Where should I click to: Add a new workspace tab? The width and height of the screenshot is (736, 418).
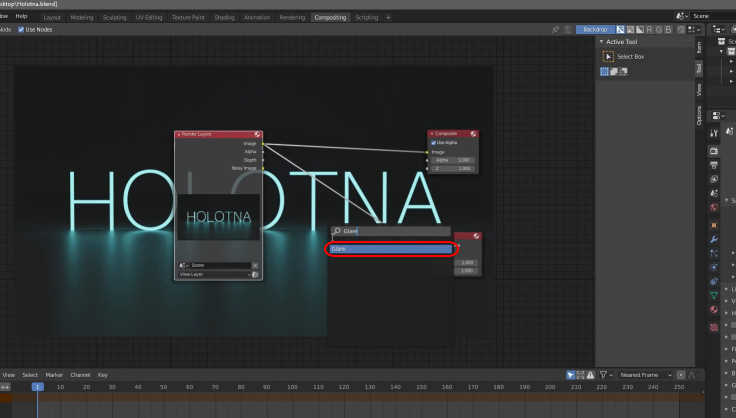[388, 17]
